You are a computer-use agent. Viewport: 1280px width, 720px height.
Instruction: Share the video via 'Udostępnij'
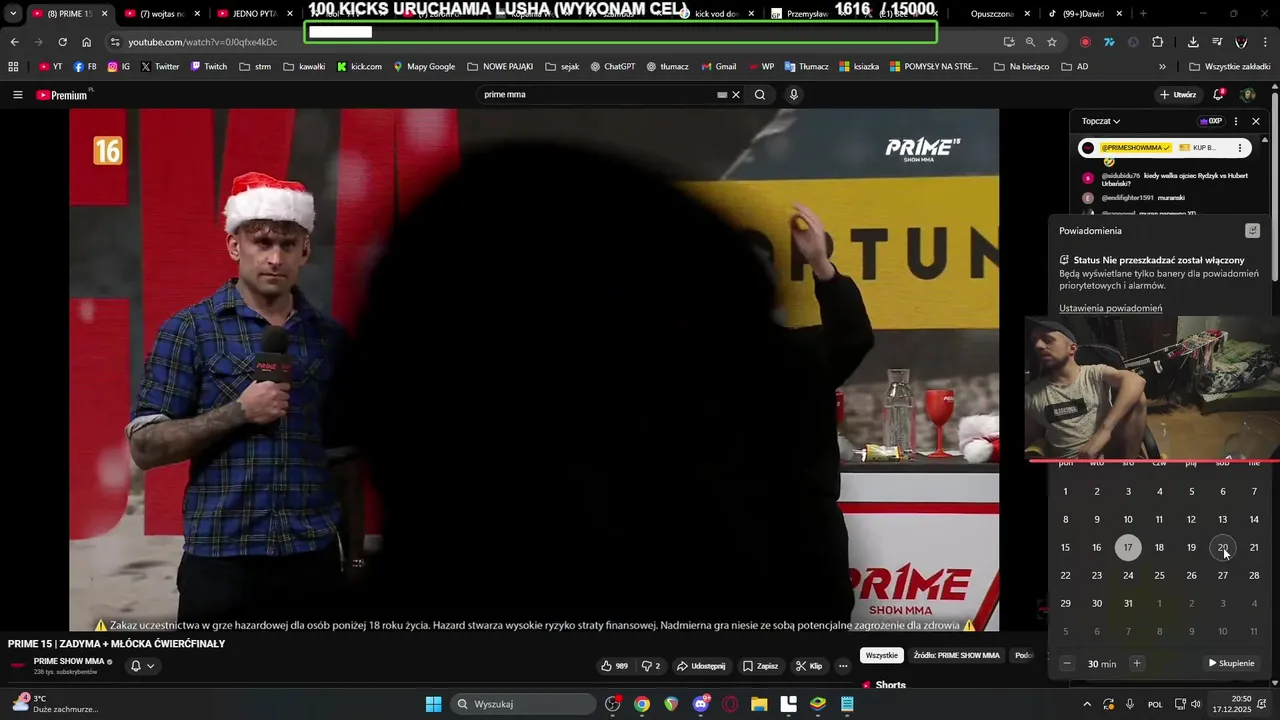tap(701, 666)
